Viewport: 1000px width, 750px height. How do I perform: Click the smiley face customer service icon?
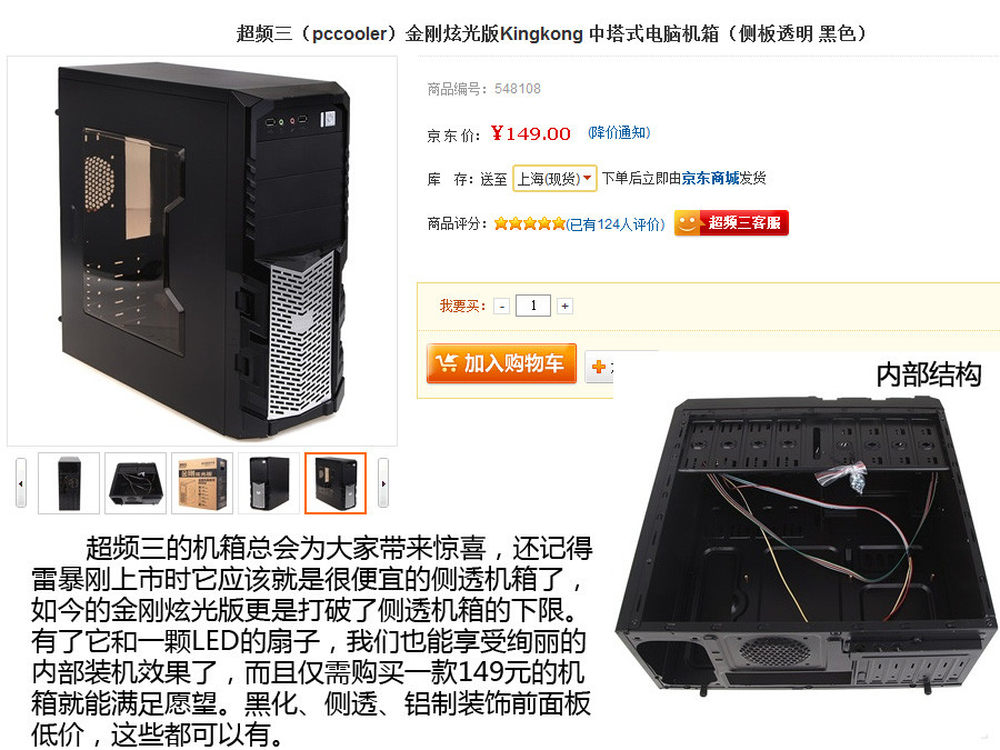point(687,223)
